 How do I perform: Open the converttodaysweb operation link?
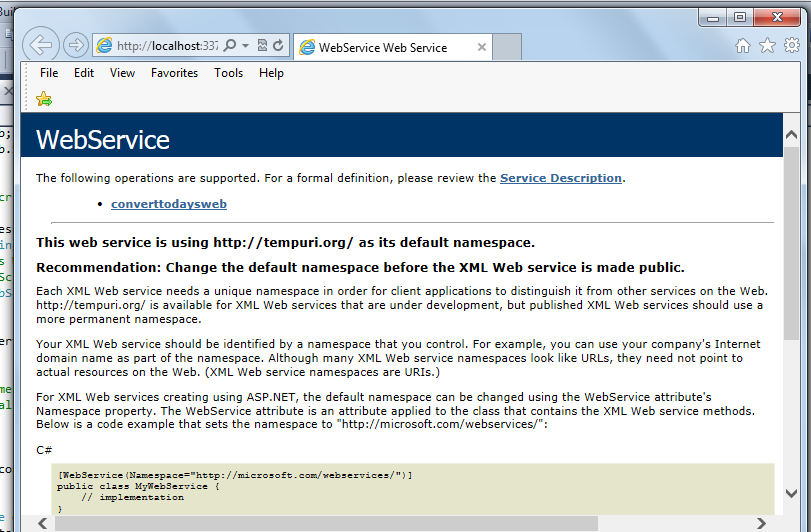click(169, 204)
